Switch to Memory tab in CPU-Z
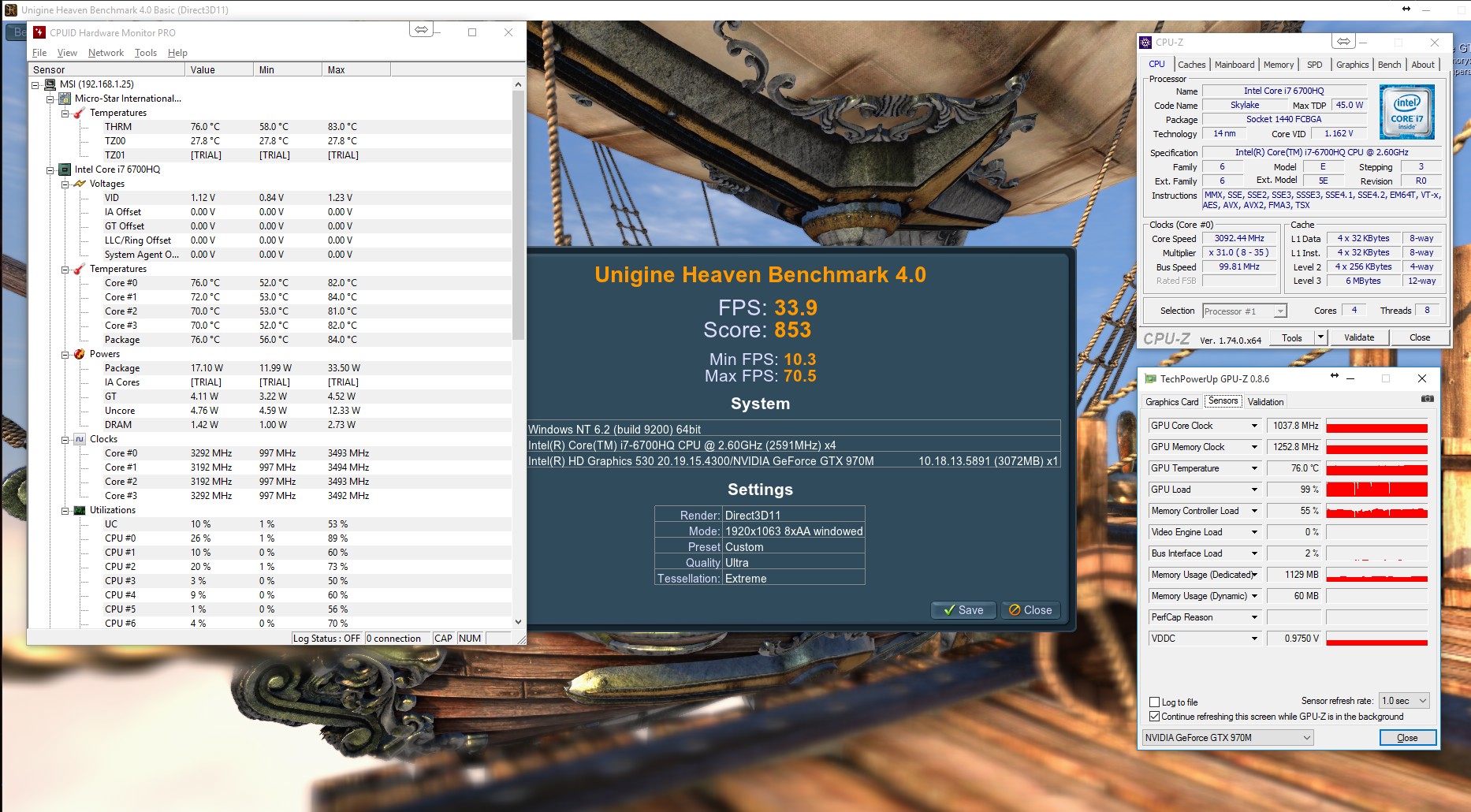The image size is (1471, 812). (x=1278, y=65)
